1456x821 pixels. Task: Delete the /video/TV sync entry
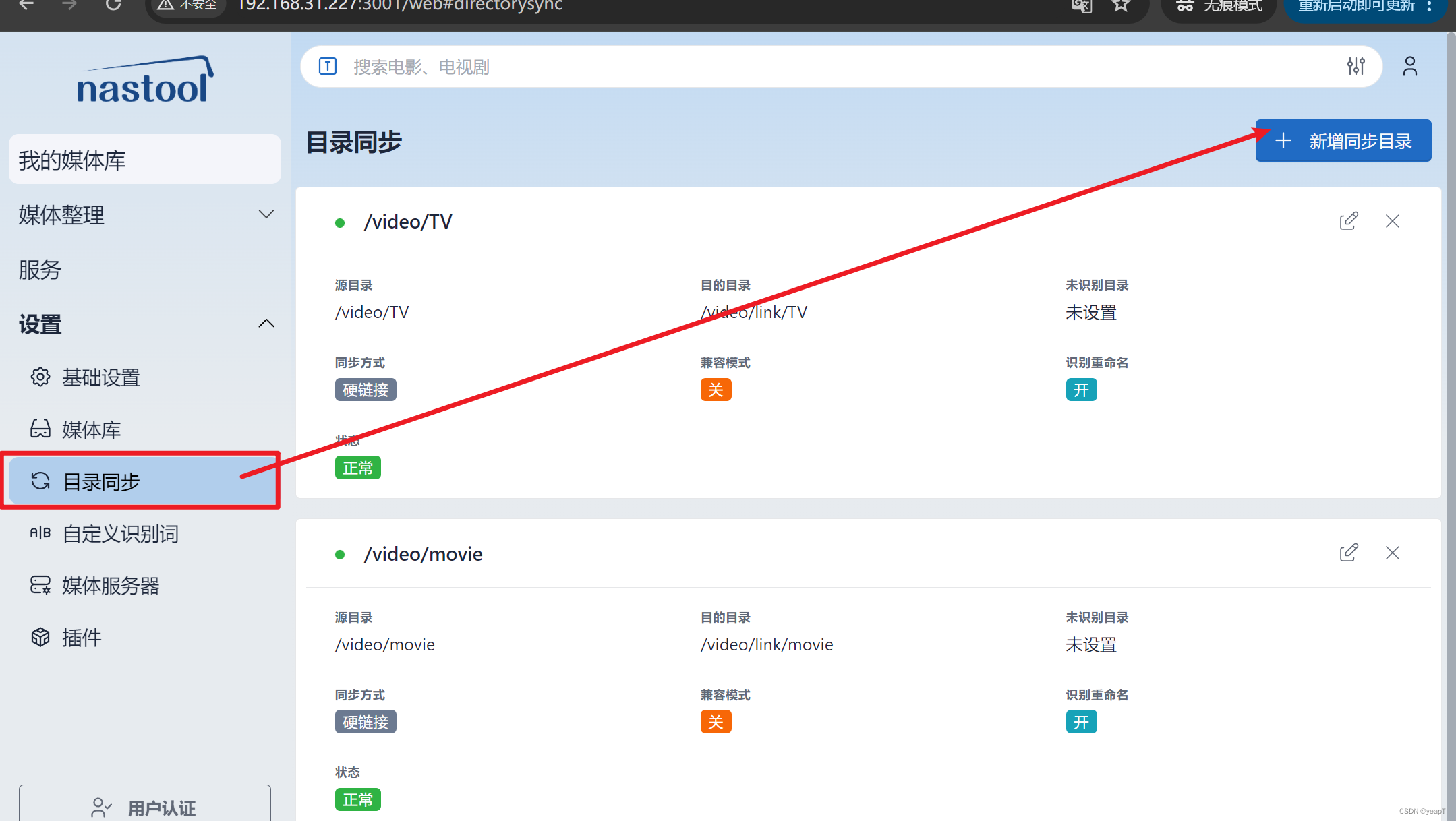tap(1392, 221)
